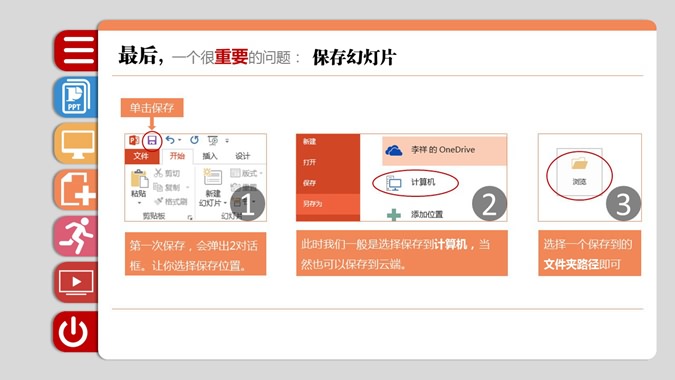Click the Redo icon in quick toolbar

[195, 140]
